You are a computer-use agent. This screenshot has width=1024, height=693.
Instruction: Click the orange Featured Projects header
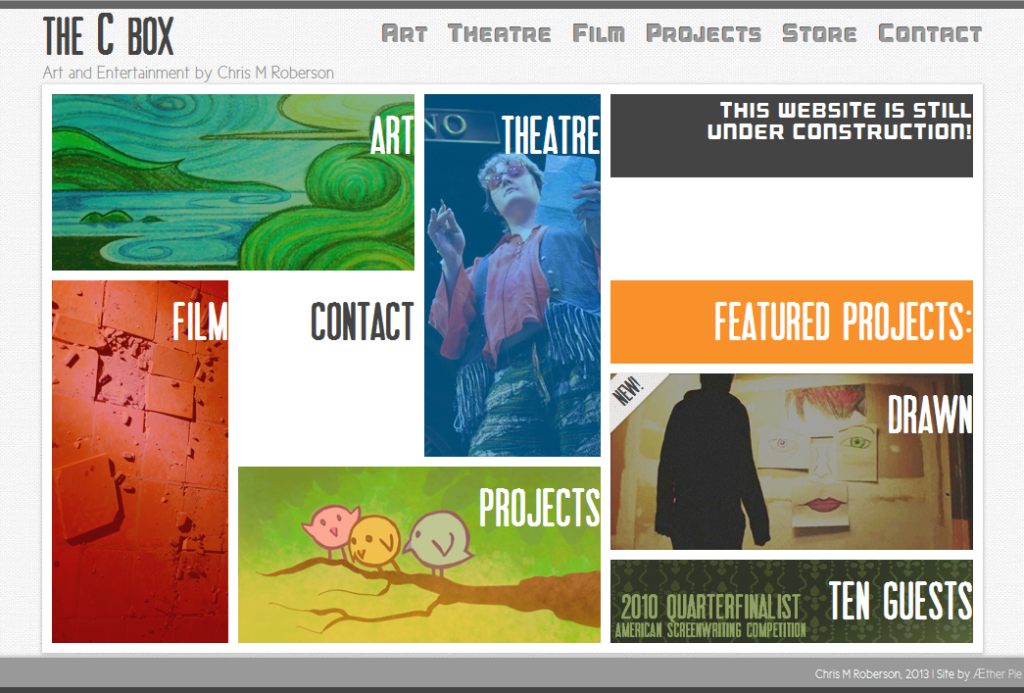792,322
